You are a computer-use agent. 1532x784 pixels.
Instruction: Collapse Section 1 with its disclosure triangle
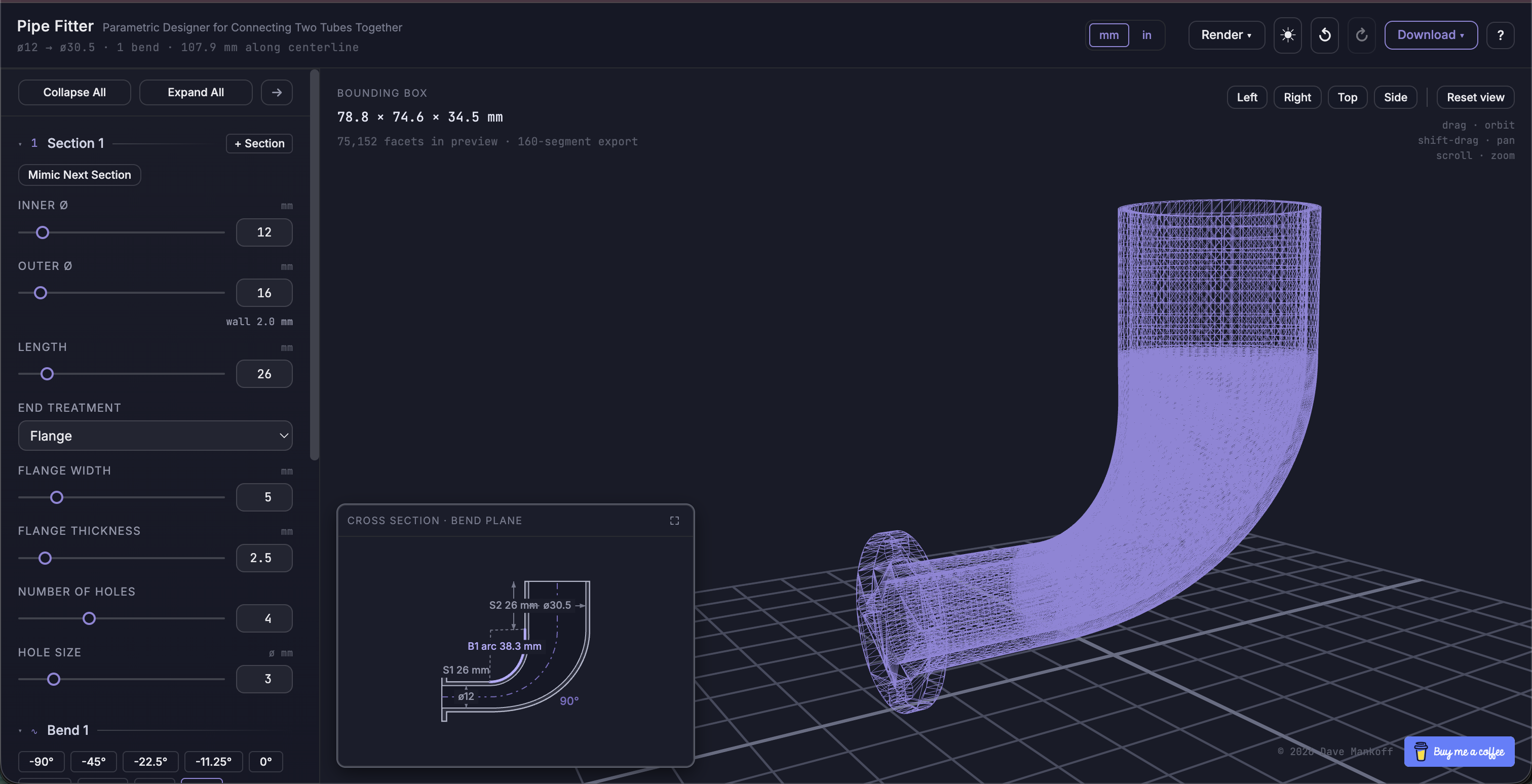[20, 144]
